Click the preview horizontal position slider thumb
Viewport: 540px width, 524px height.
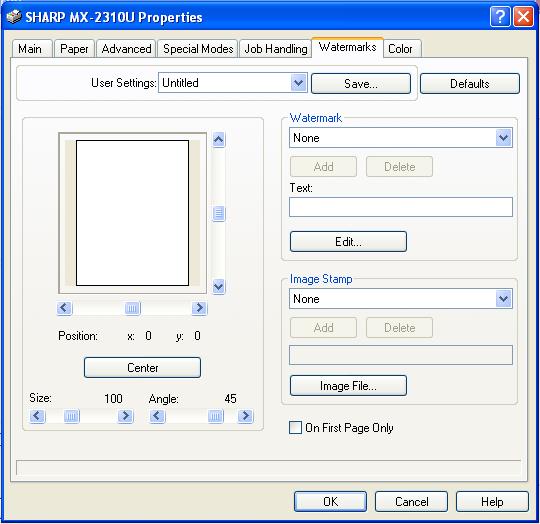(x=133, y=308)
